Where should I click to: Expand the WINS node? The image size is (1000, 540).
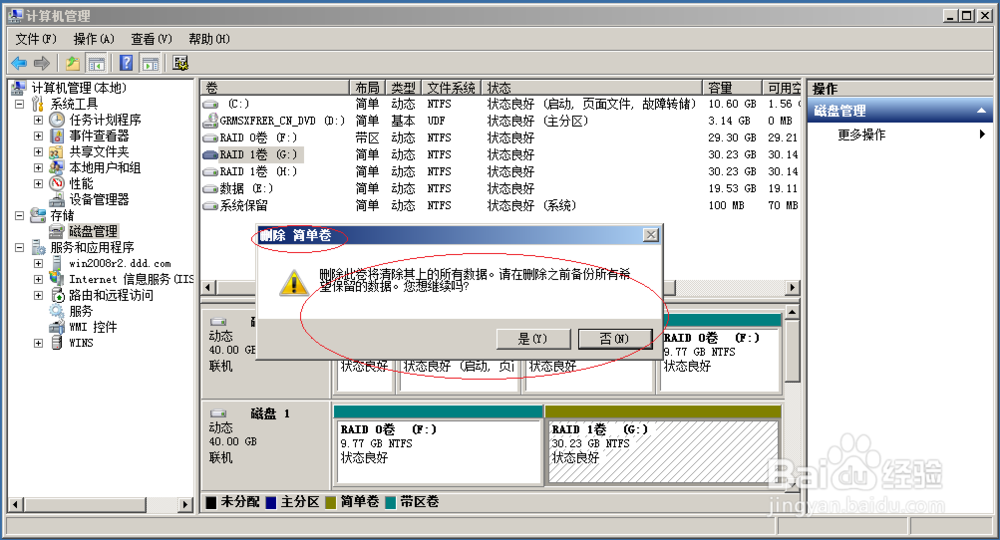(38, 342)
